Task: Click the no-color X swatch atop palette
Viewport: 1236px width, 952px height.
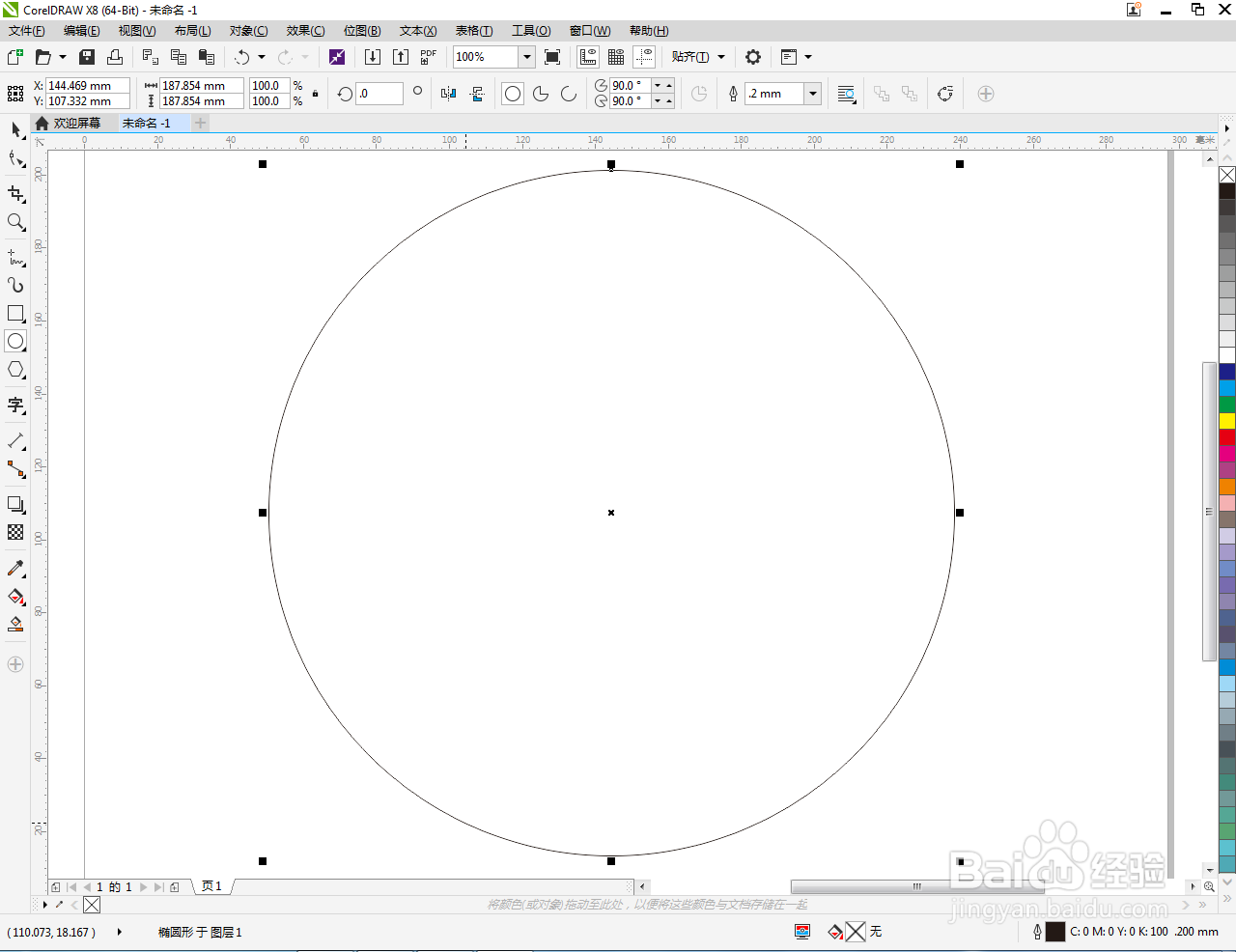Action: pyautogui.click(x=1227, y=175)
